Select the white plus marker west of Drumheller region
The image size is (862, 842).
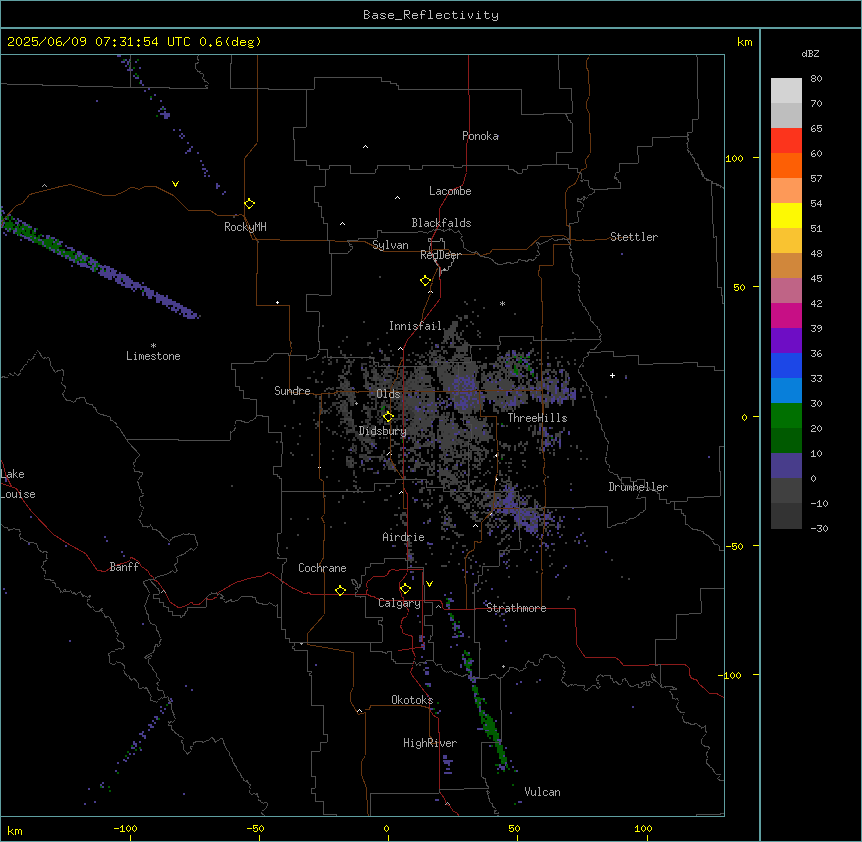click(612, 375)
